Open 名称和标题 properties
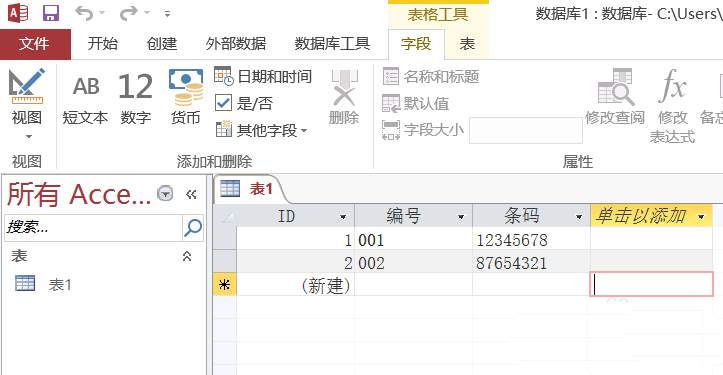Image resolution: width=723 pixels, height=375 pixels. click(431, 77)
